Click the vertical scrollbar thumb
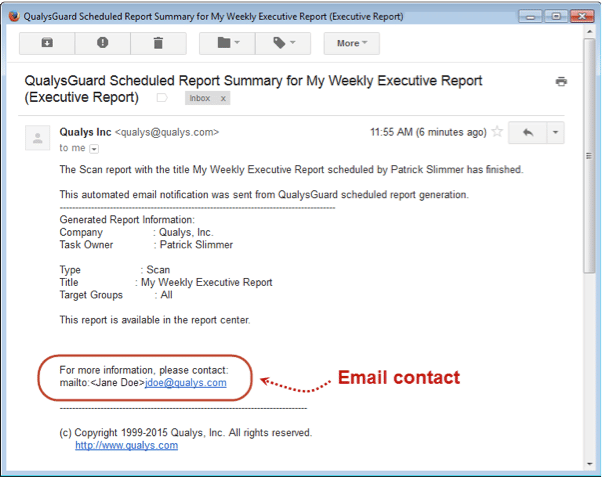The height and width of the screenshot is (477, 602). (x=589, y=156)
